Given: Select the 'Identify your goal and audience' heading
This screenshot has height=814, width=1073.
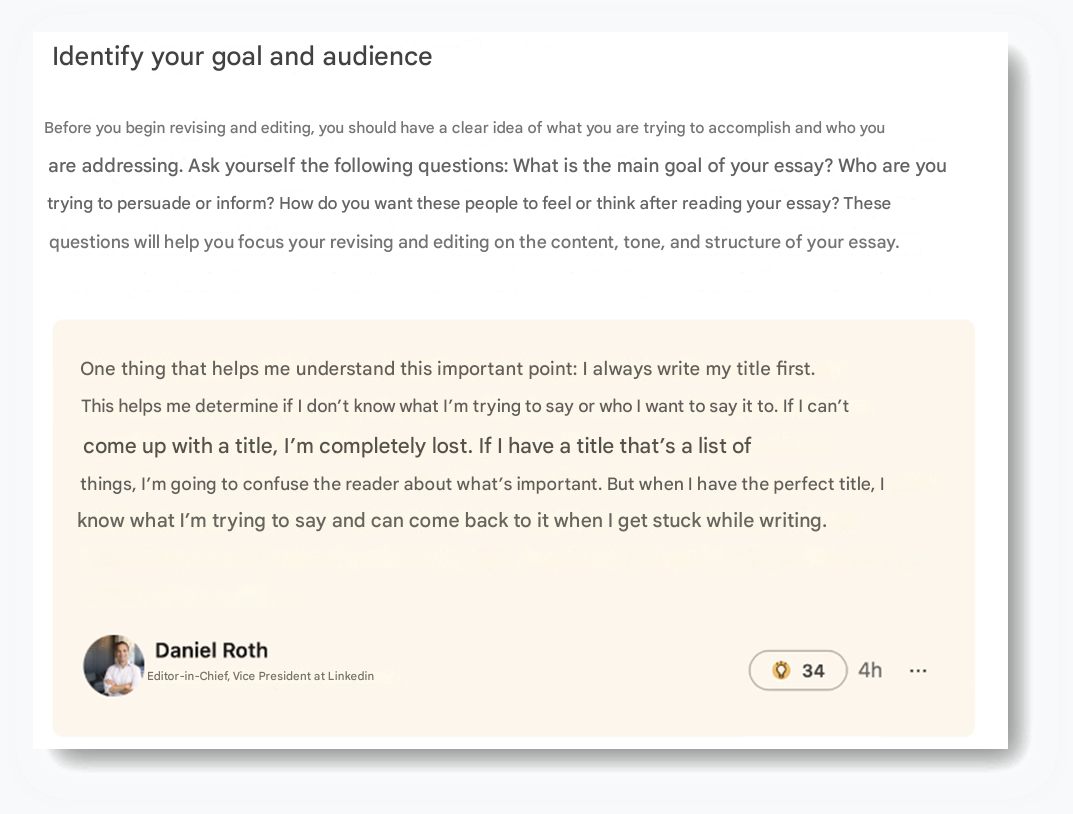Looking at the screenshot, I should [242, 56].
